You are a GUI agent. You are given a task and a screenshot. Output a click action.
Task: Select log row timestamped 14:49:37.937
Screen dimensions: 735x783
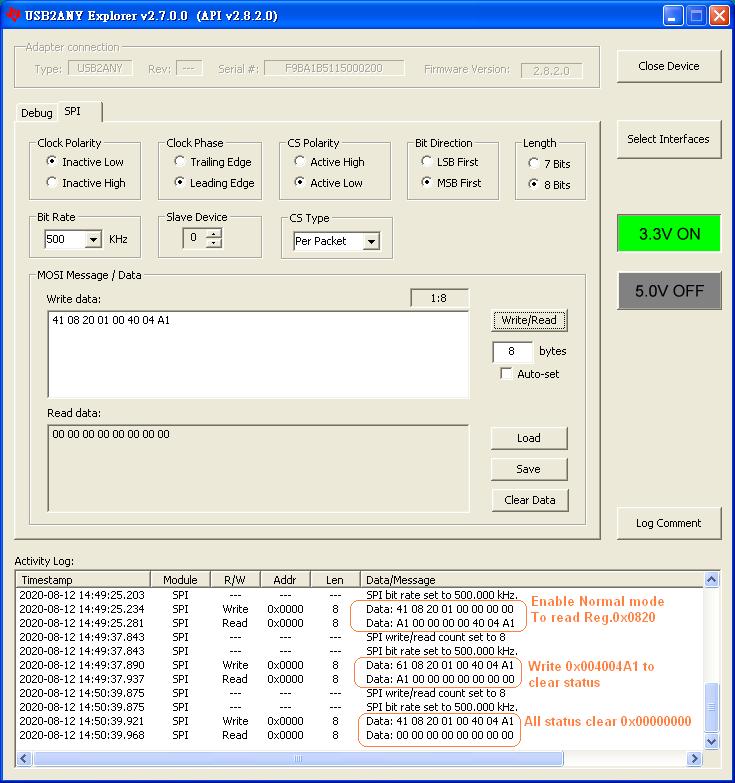360,679
